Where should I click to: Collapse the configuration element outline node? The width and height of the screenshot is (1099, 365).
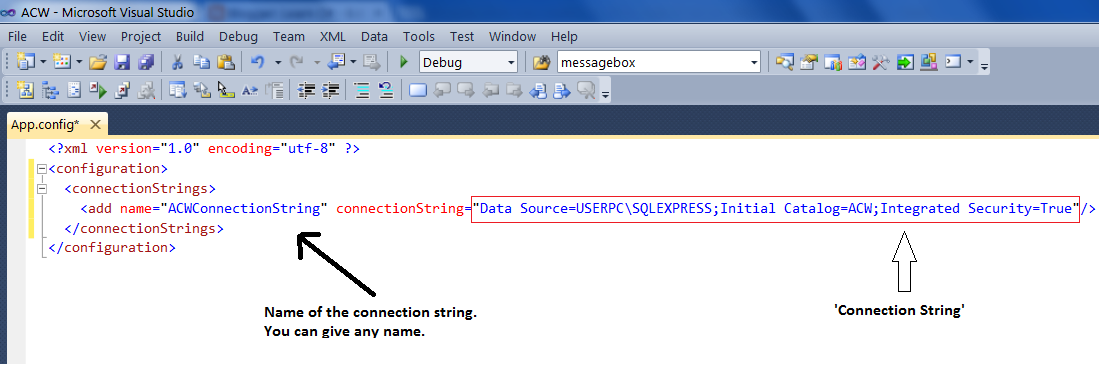pos(41,169)
